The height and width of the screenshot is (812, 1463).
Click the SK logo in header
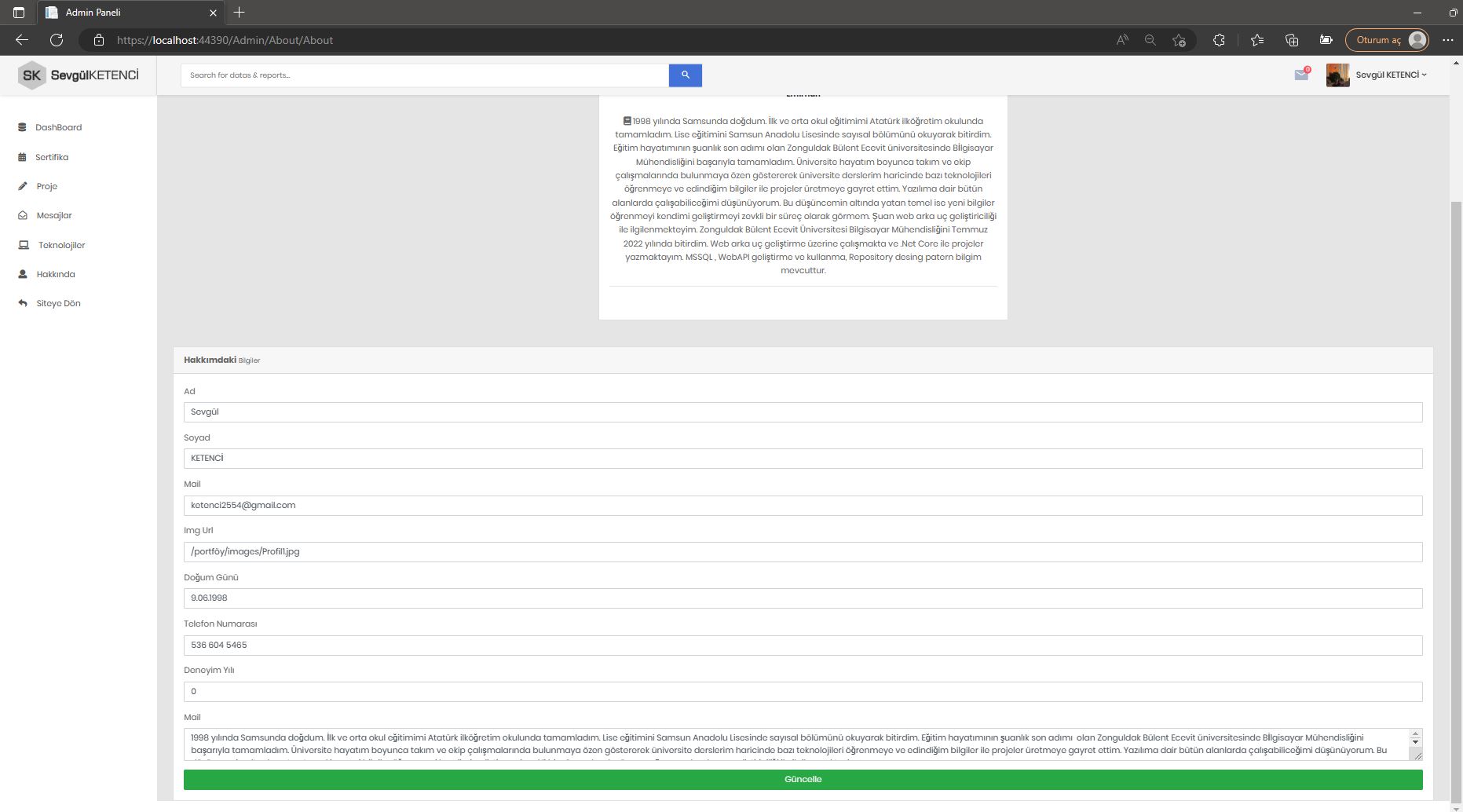[31, 75]
